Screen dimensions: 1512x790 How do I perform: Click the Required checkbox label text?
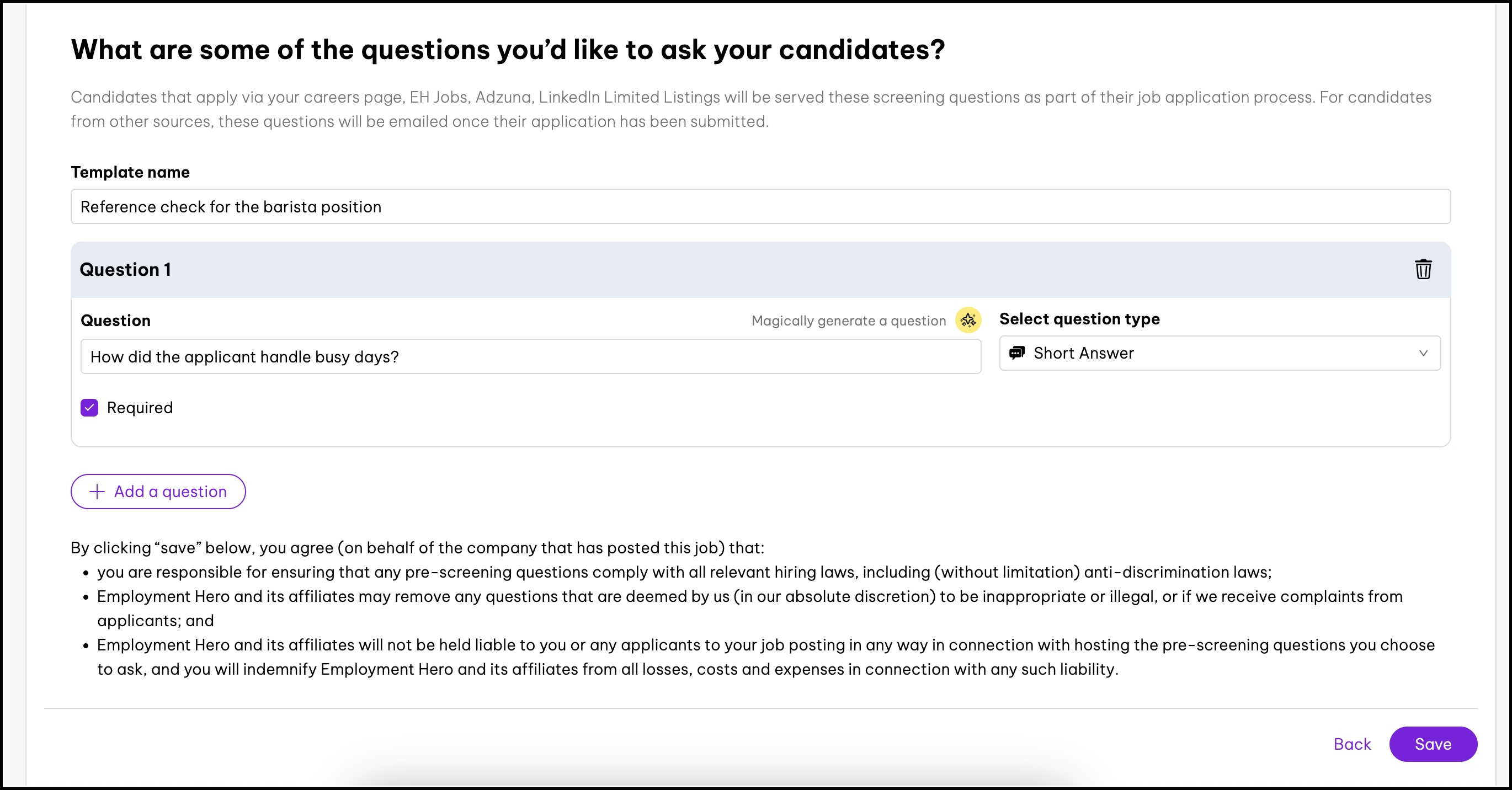140,408
